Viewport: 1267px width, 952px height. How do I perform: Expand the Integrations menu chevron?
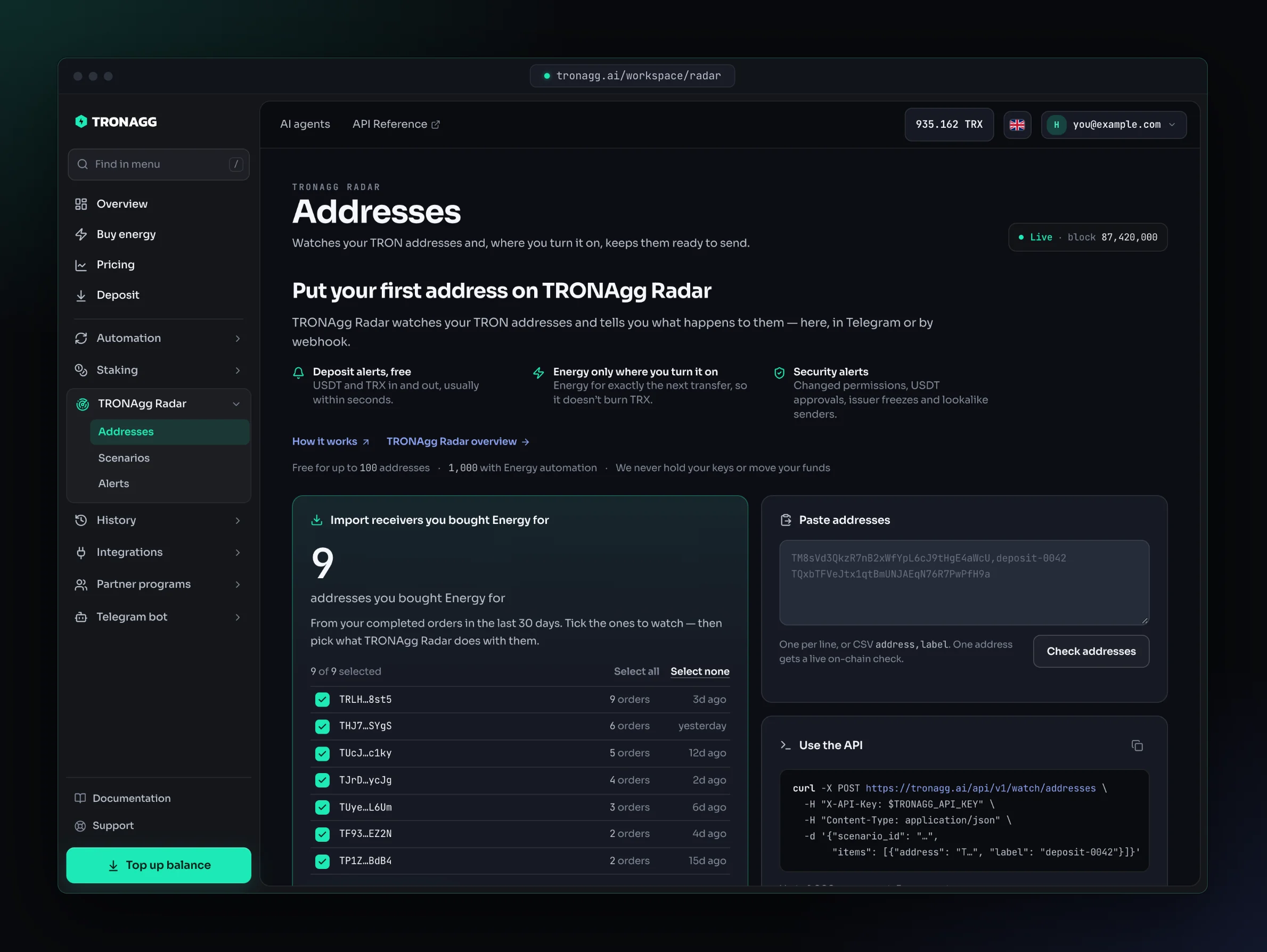pos(238,553)
